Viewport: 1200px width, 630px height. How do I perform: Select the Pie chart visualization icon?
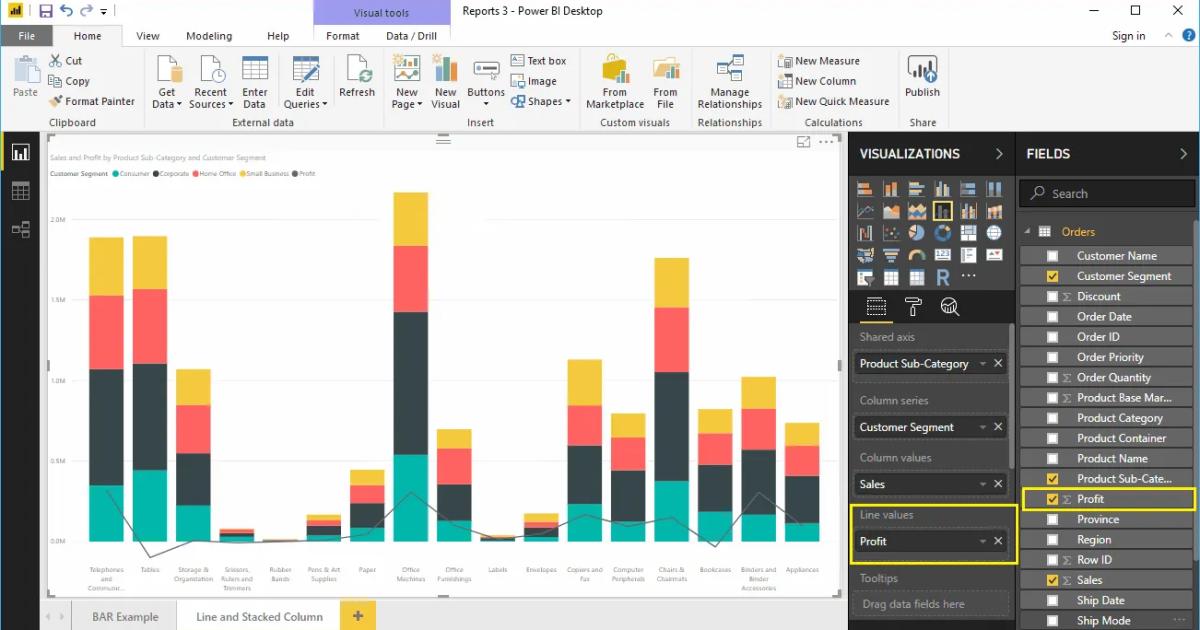pos(916,232)
